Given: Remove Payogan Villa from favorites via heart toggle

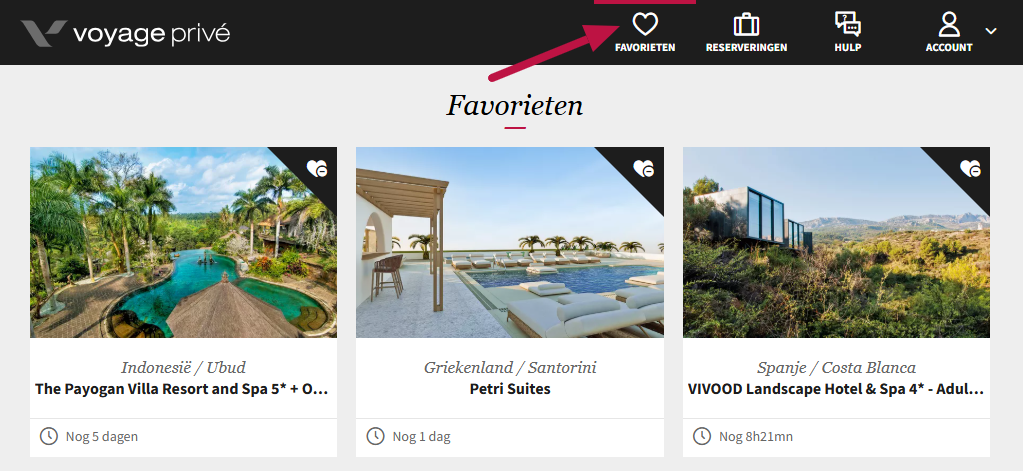Looking at the screenshot, I should click(x=317, y=168).
